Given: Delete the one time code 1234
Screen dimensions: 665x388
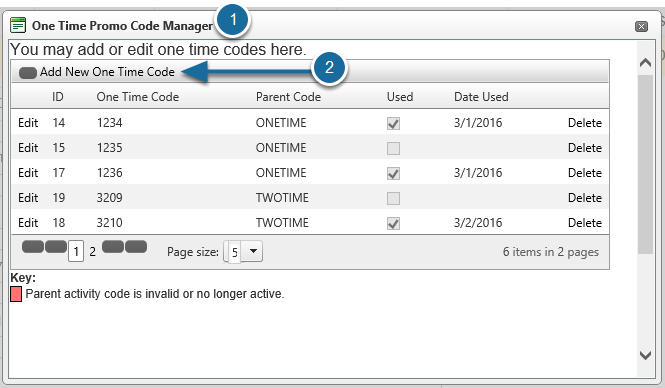Looking at the screenshot, I should pos(585,123).
